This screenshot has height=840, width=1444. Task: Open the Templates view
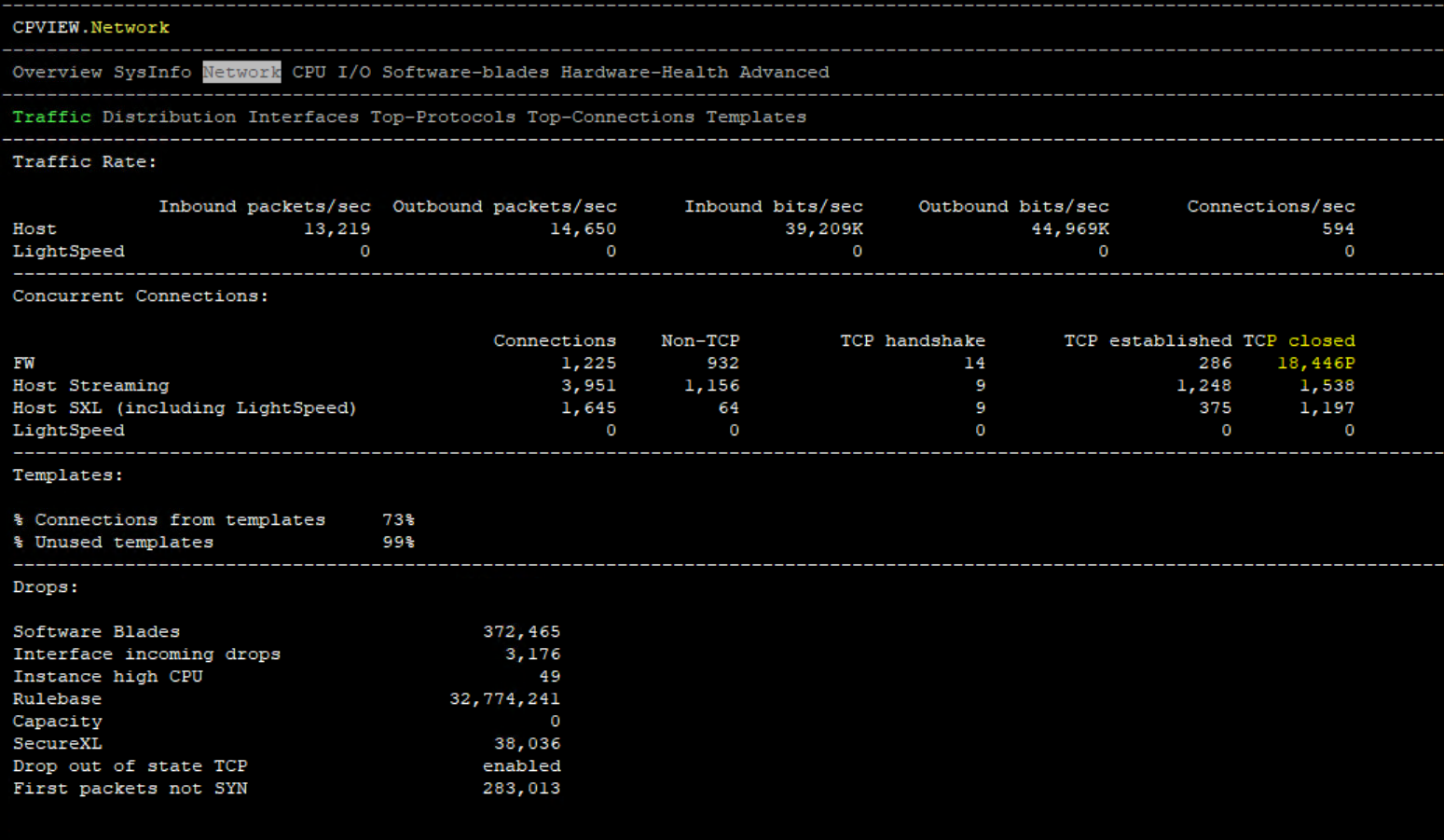(x=755, y=117)
